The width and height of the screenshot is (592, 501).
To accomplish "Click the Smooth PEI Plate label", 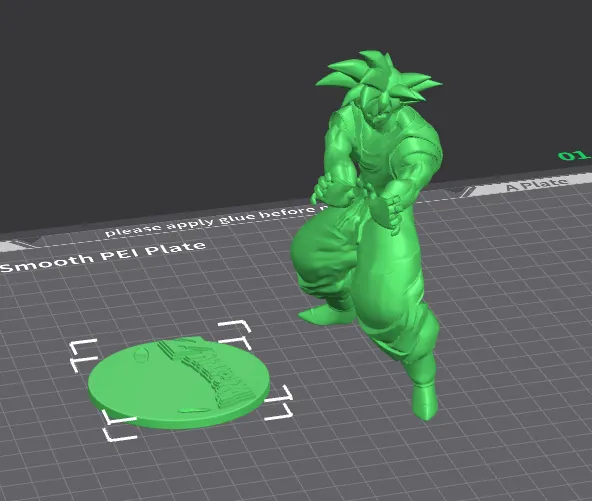I will (103, 257).
